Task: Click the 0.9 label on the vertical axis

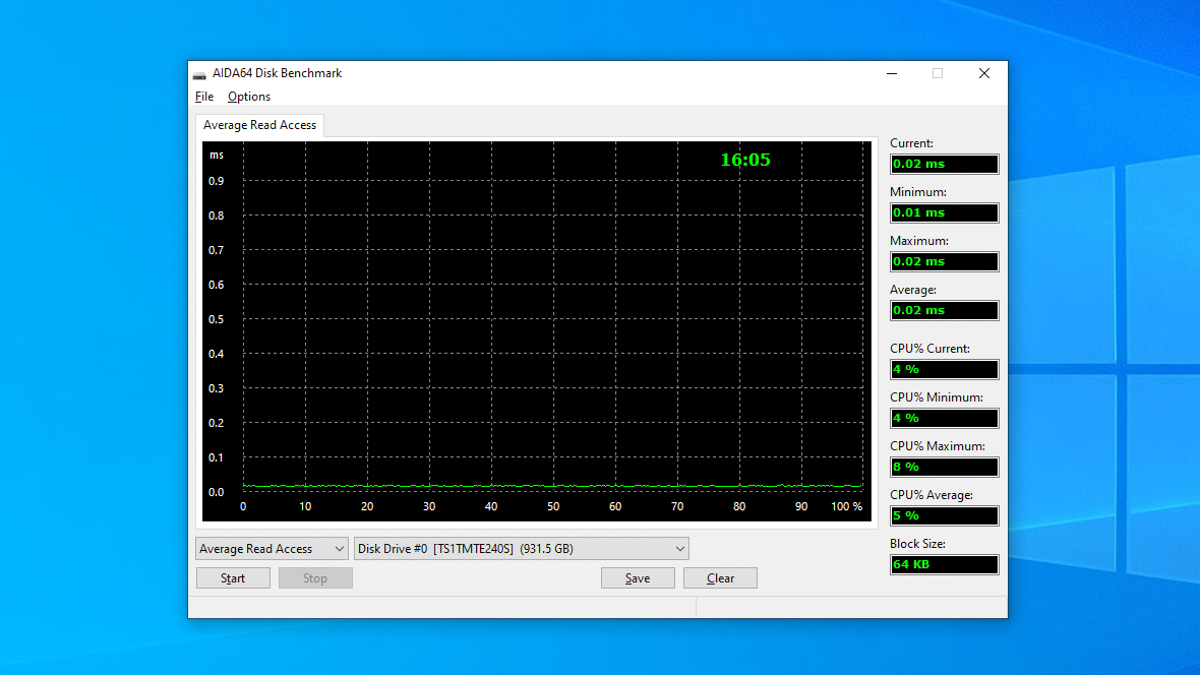Action: 216,182
